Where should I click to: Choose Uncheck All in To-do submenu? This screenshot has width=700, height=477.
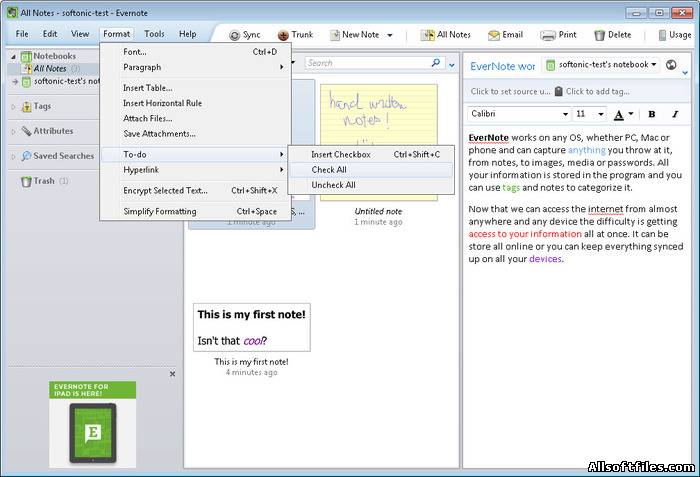pos(371,185)
